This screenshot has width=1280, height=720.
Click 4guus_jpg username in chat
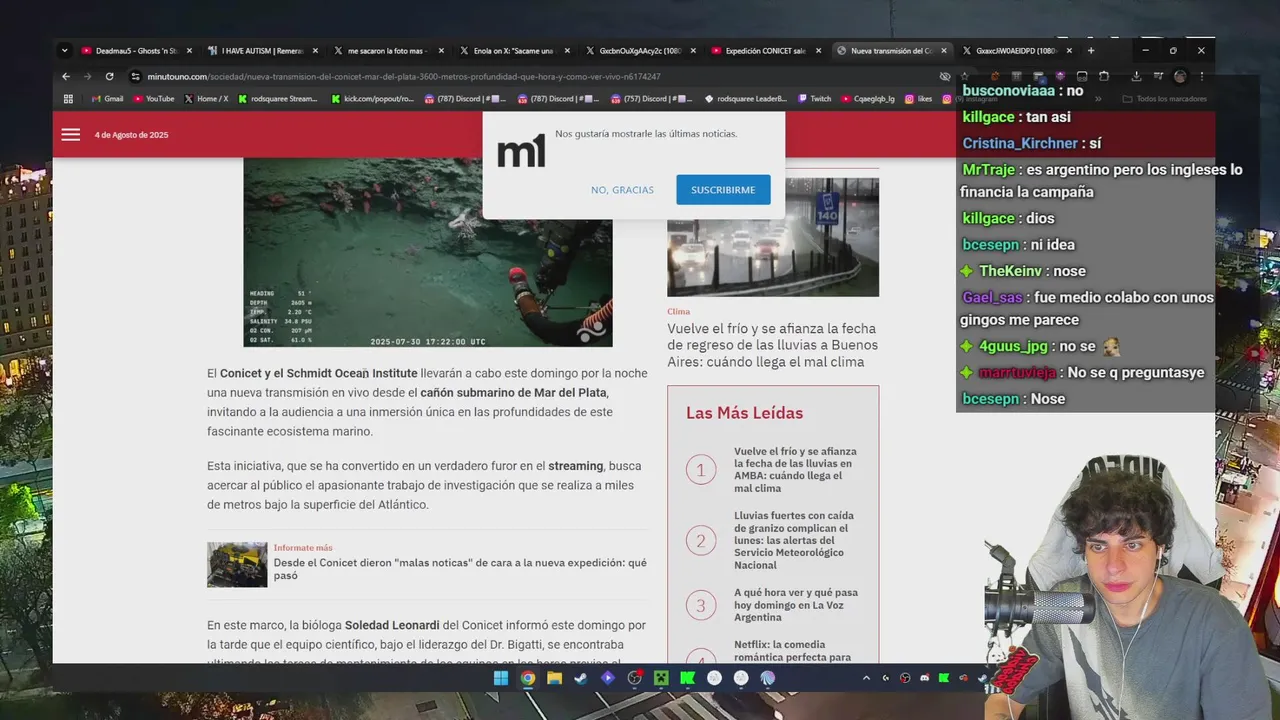click(x=1013, y=346)
